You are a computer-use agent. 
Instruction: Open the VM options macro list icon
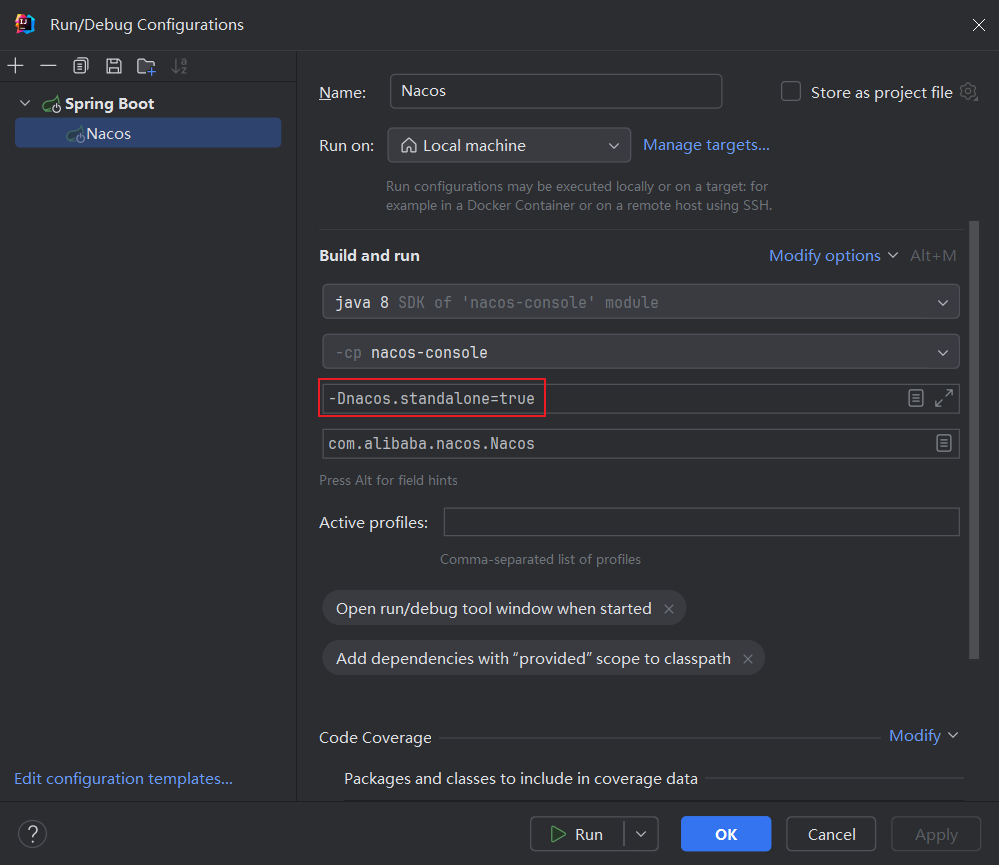pos(916,399)
